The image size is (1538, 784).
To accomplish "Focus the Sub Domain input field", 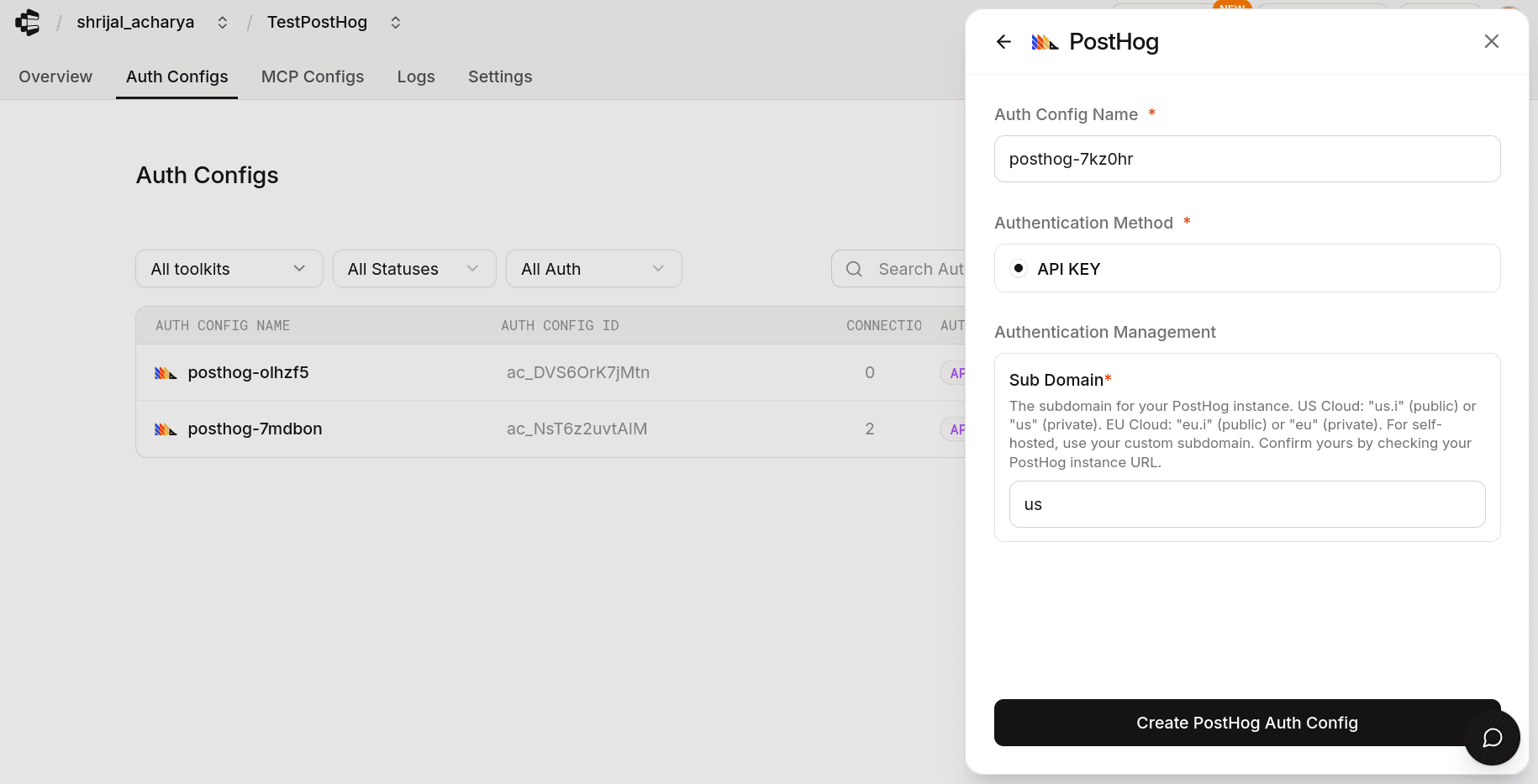I will tap(1246, 504).
